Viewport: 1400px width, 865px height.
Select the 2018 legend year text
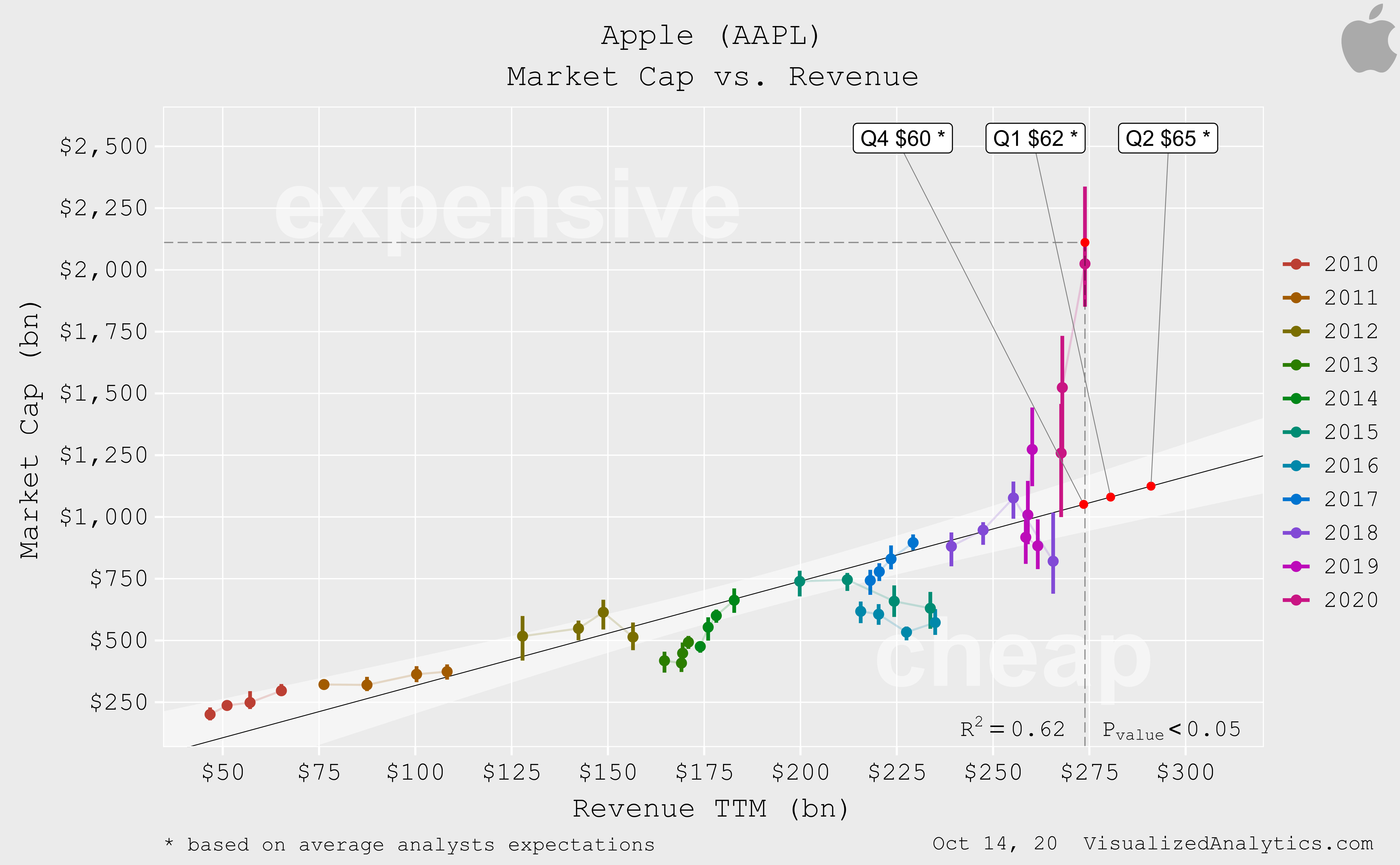click(x=1351, y=533)
